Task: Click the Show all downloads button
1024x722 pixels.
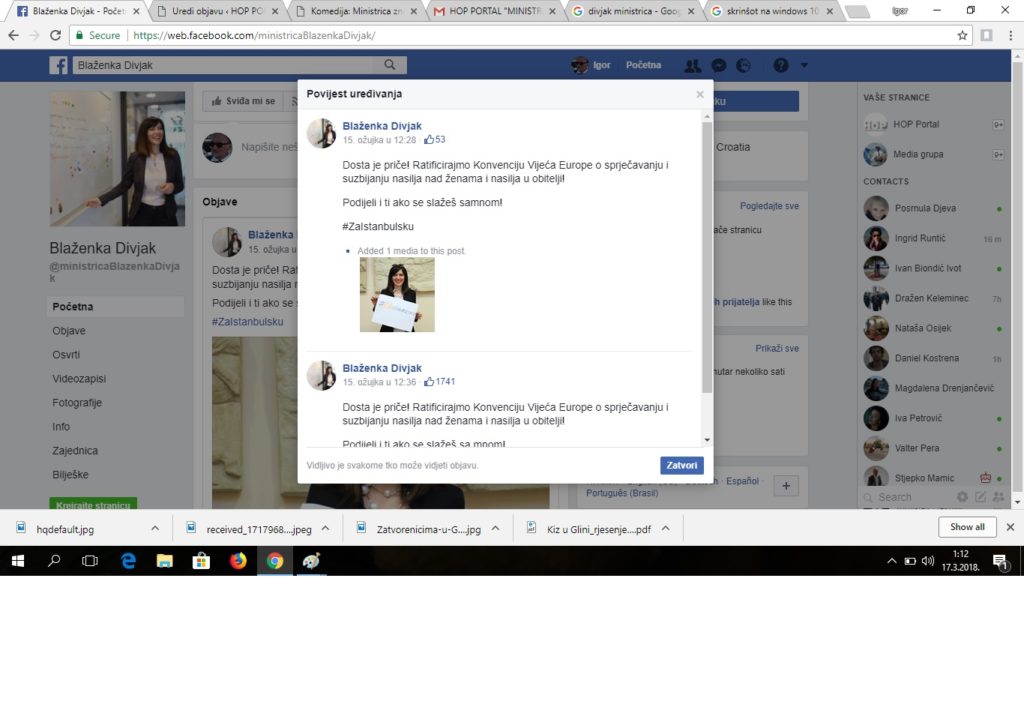Action: 966,527
